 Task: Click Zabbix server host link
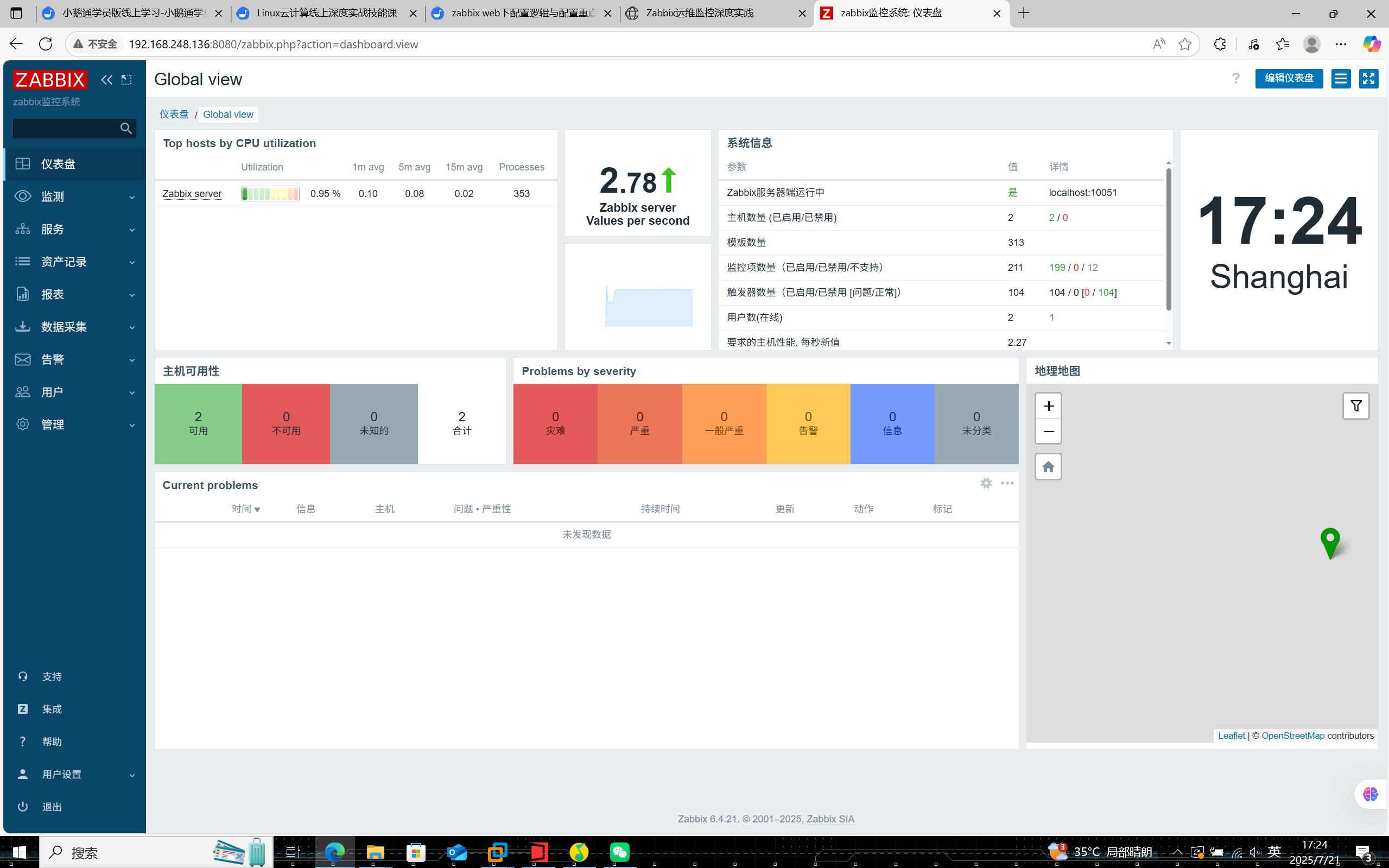click(x=192, y=194)
